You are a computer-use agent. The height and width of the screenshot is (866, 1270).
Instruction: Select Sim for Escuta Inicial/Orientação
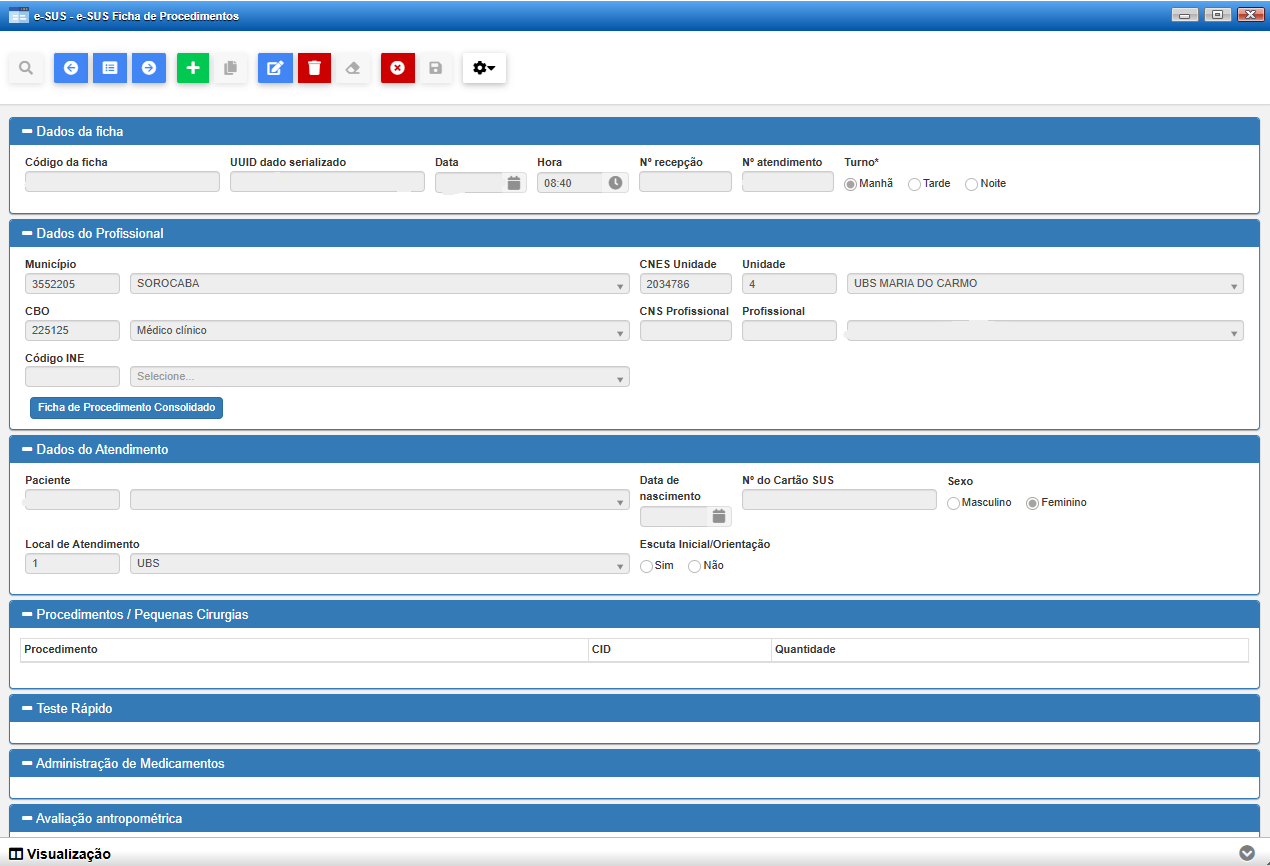click(x=646, y=567)
